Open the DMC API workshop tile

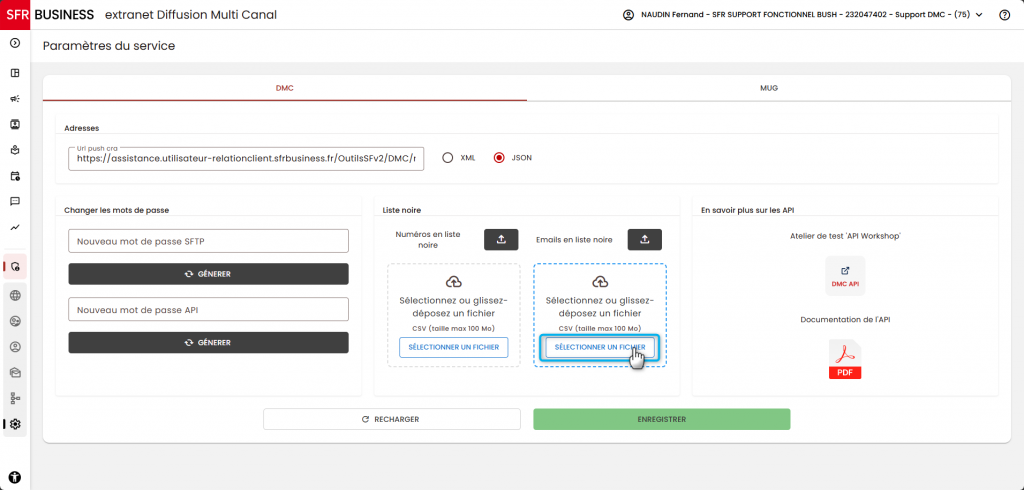(x=845, y=276)
